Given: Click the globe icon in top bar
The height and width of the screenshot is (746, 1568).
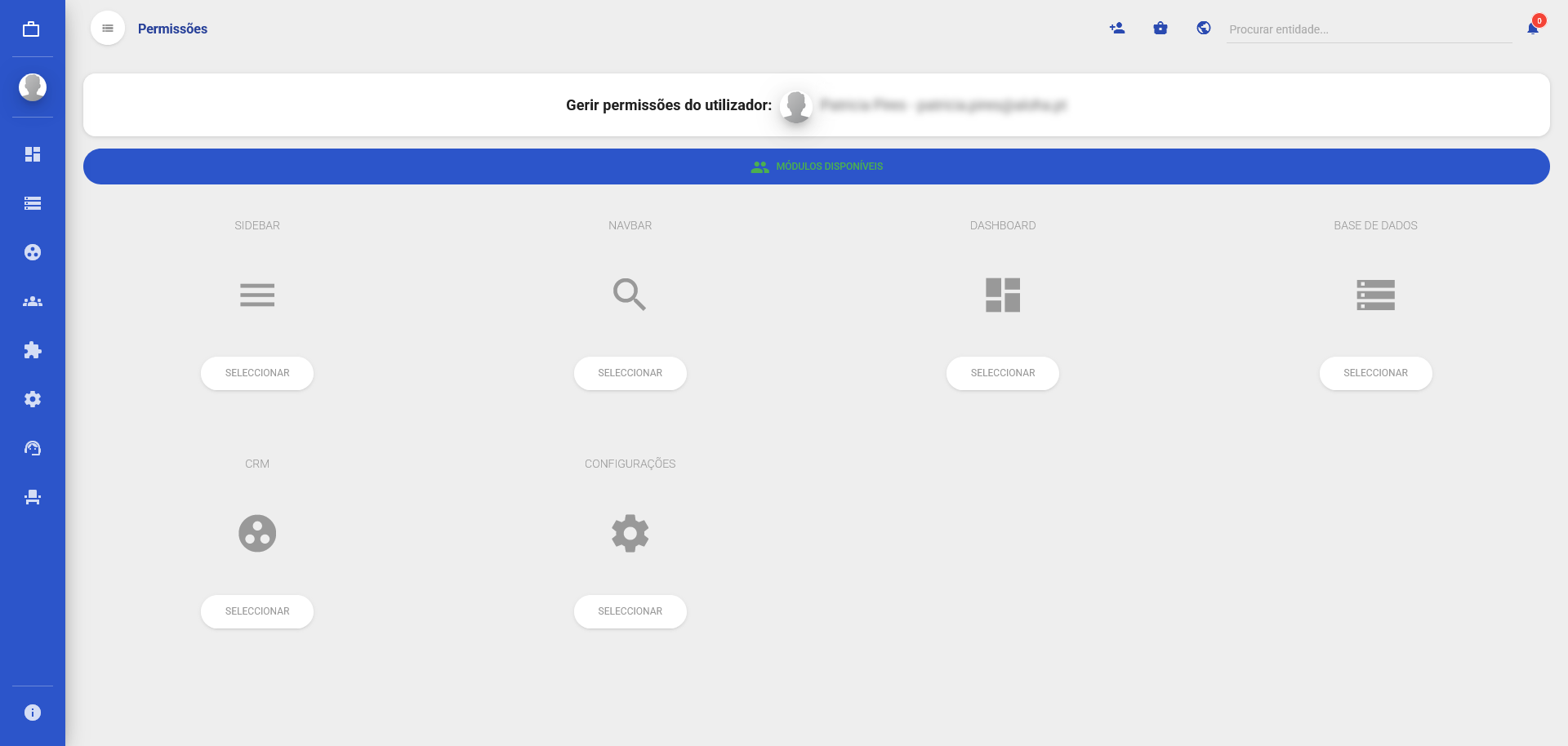Looking at the screenshot, I should [x=1204, y=29].
